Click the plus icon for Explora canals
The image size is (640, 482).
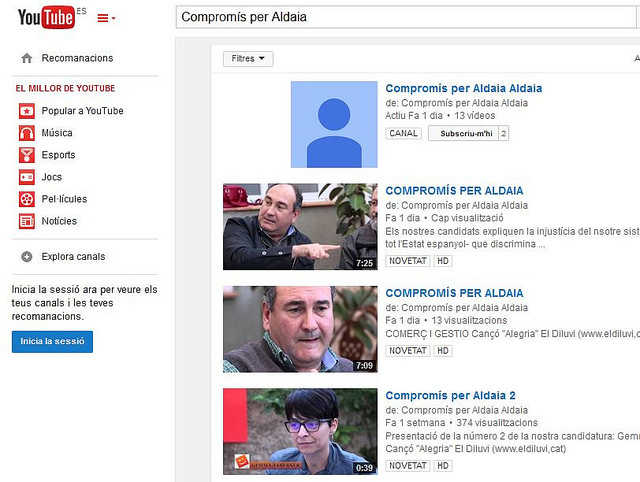pos(26,257)
